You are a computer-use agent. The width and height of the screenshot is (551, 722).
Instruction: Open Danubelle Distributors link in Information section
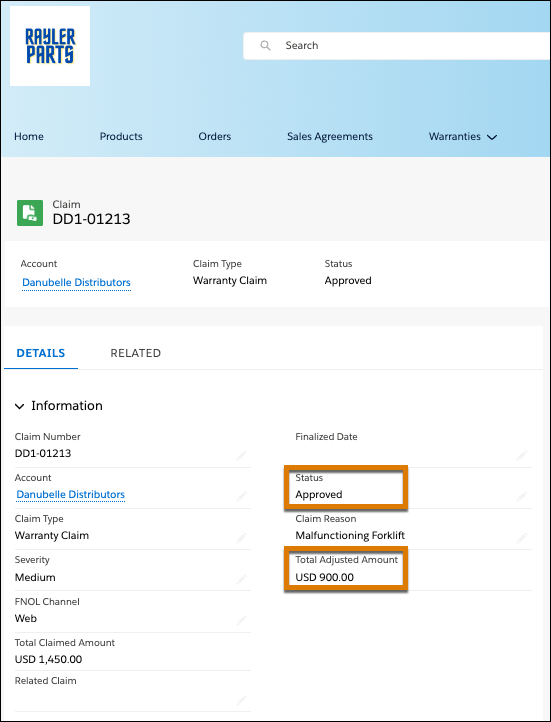[70, 494]
